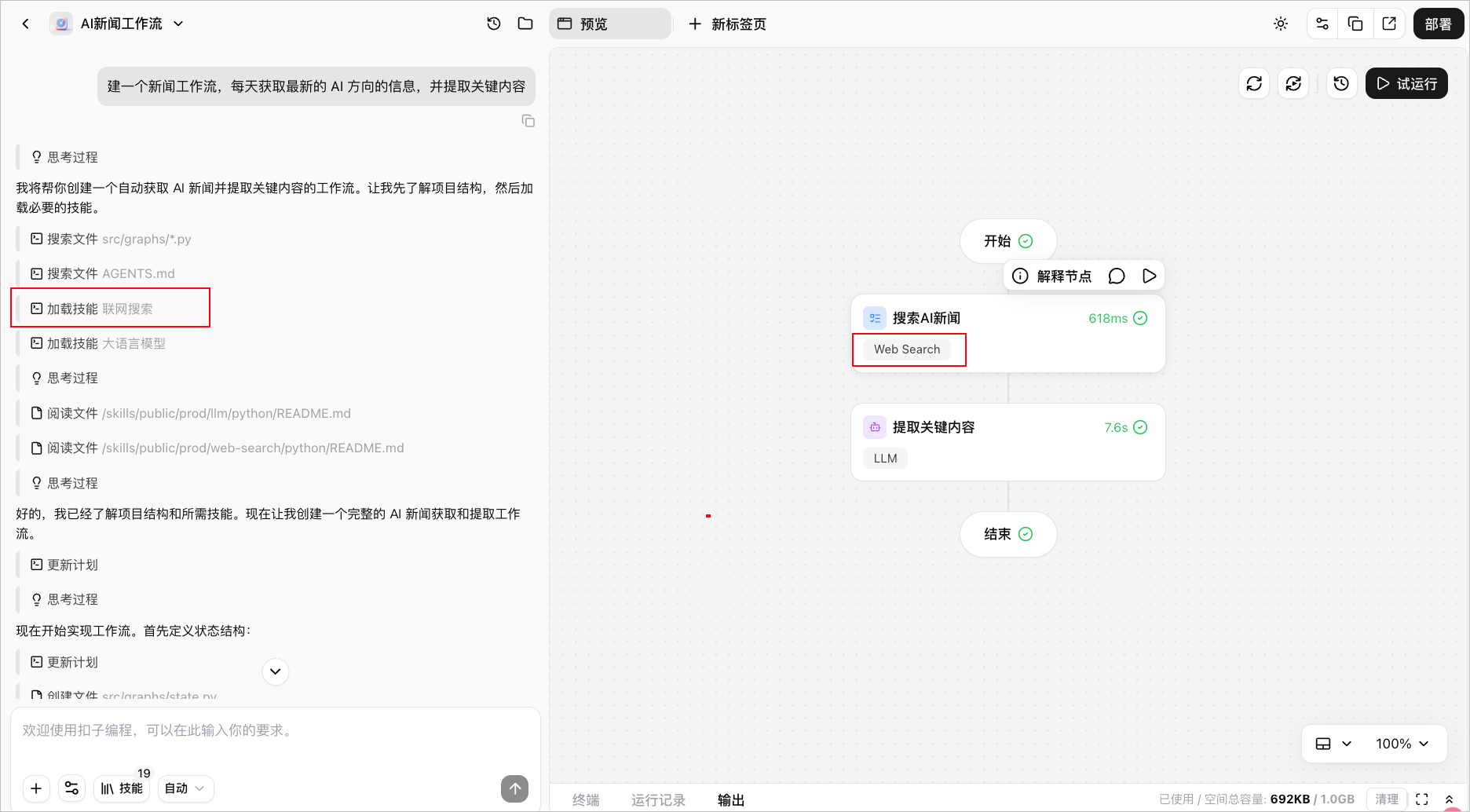The width and height of the screenshot is (1470, 812).
Task: Open 加载技能 联网搜索 step
Action: coord(92,309)
